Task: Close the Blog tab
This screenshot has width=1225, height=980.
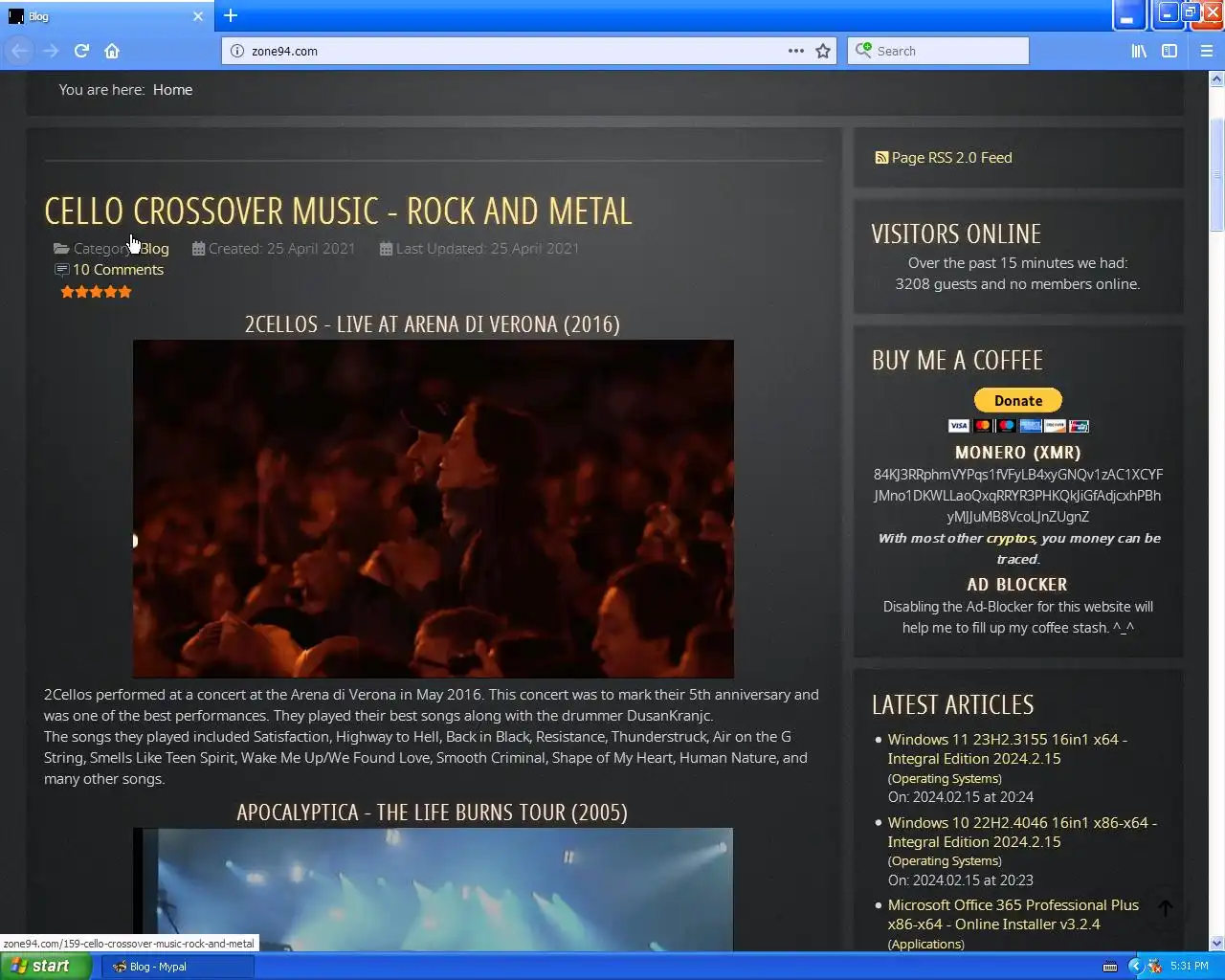Action: 198,16
